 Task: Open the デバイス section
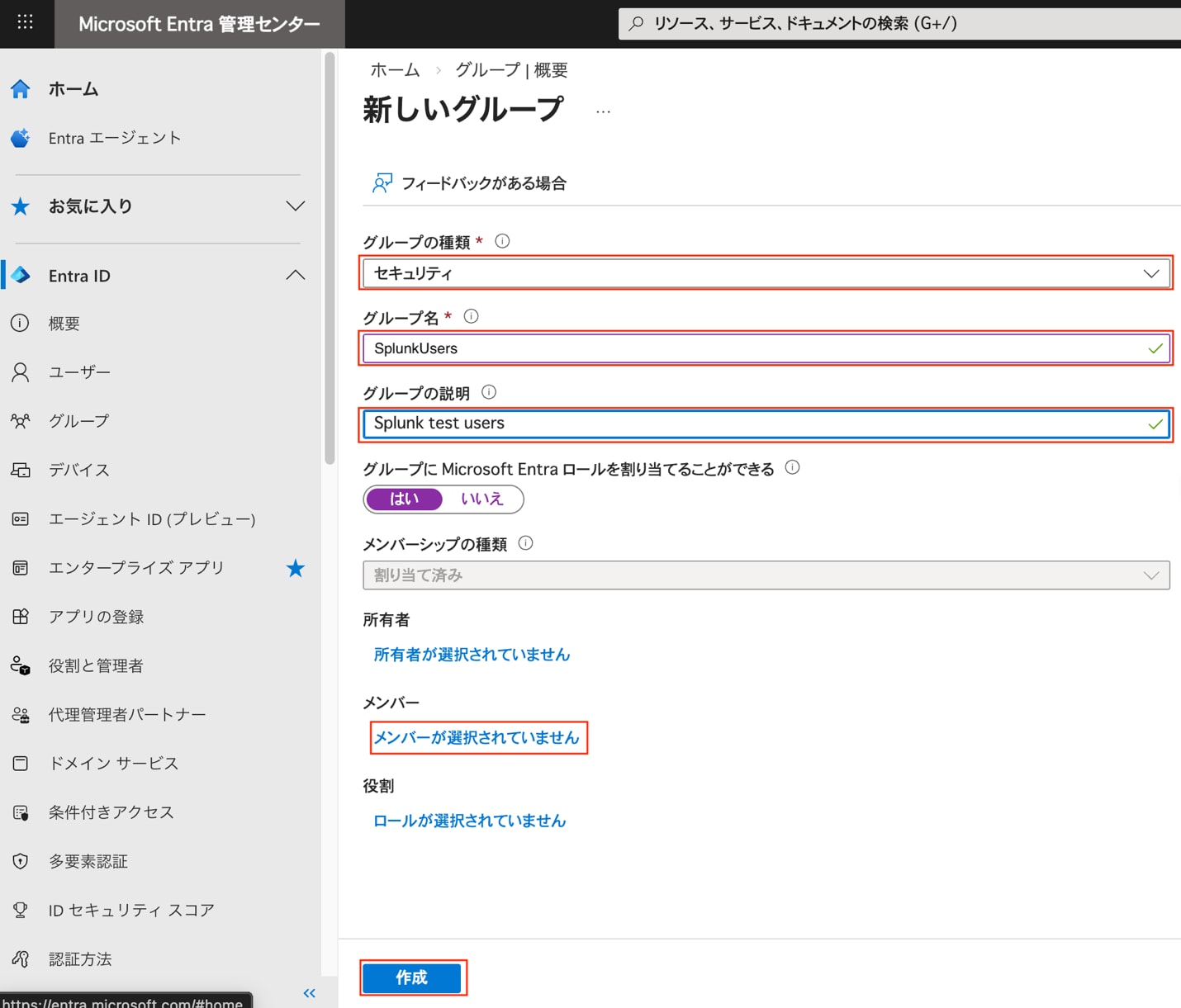pyautogui.click(x=78, y=470)
